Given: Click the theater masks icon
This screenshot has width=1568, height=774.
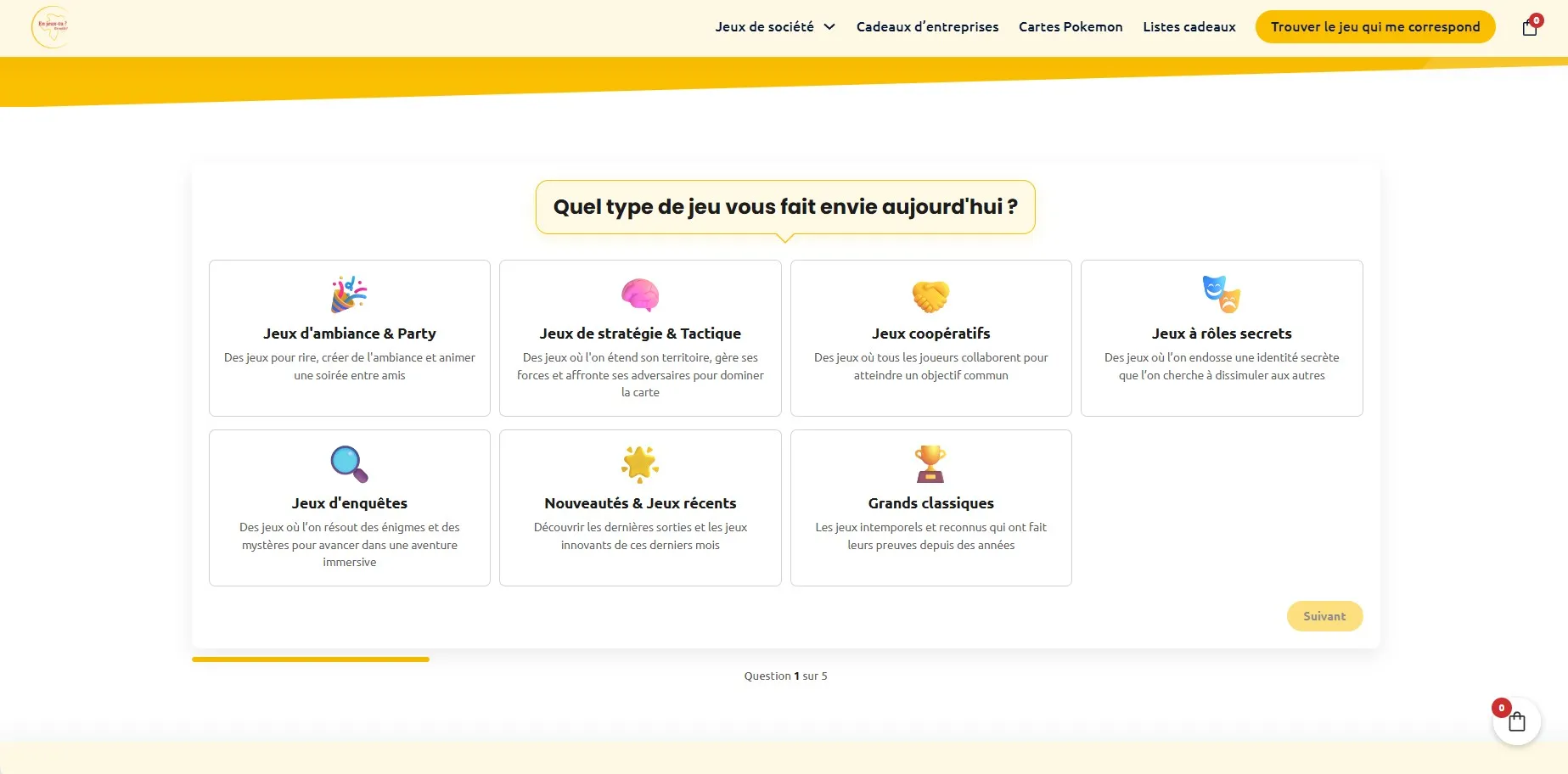Looking at the screenshot, I should tap(1221, 294).
